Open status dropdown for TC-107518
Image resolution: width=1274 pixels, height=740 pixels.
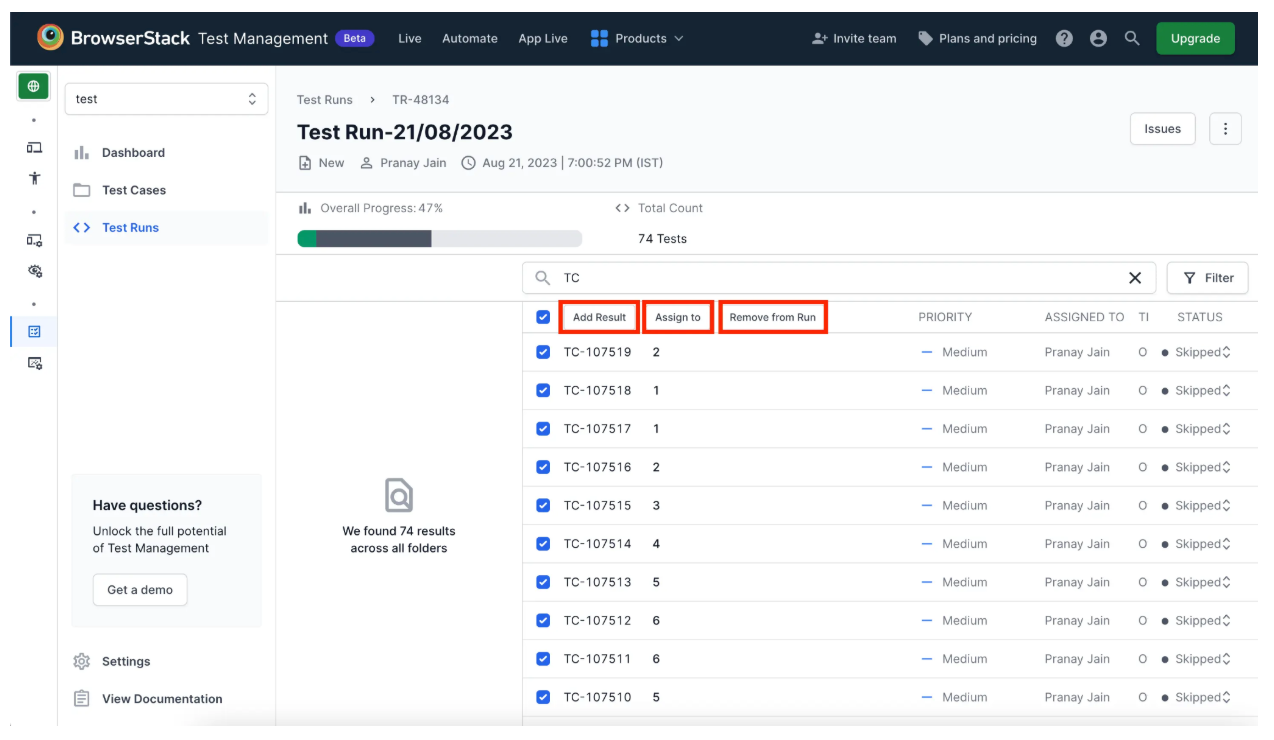[x=1196, y=390]
